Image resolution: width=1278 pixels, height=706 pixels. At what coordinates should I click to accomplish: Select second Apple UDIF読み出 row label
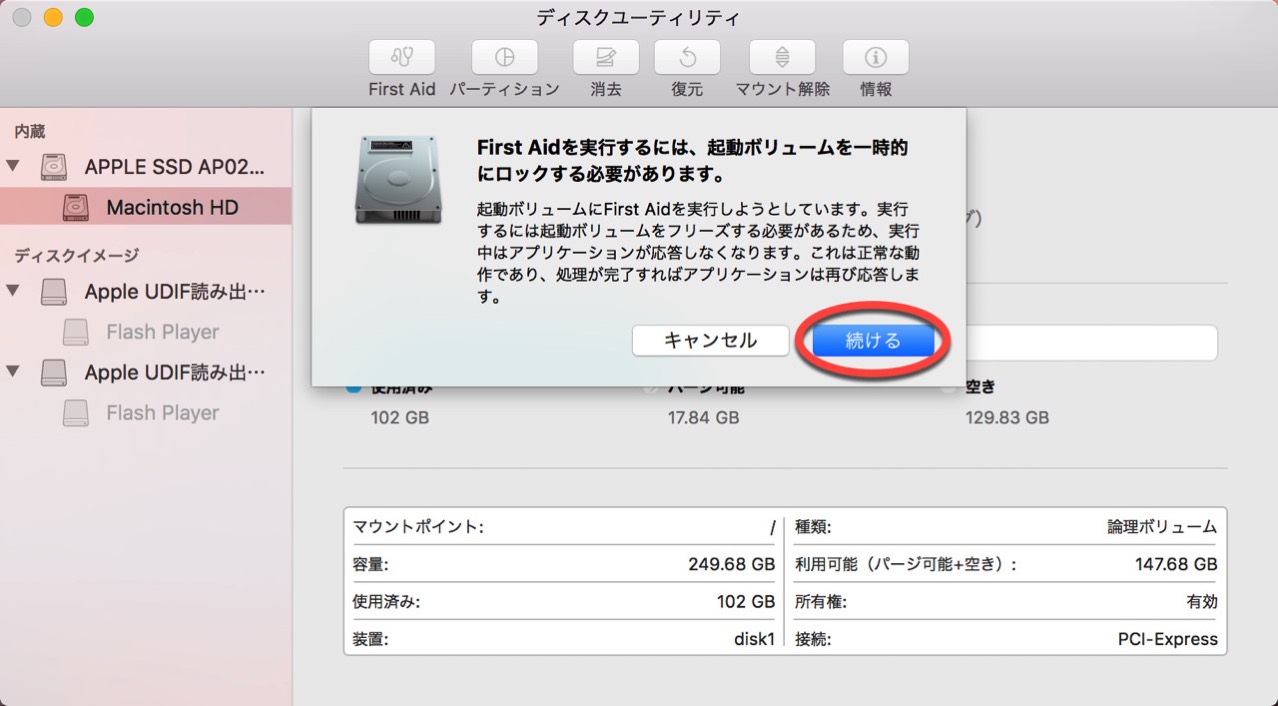click(x=176, y=372)
